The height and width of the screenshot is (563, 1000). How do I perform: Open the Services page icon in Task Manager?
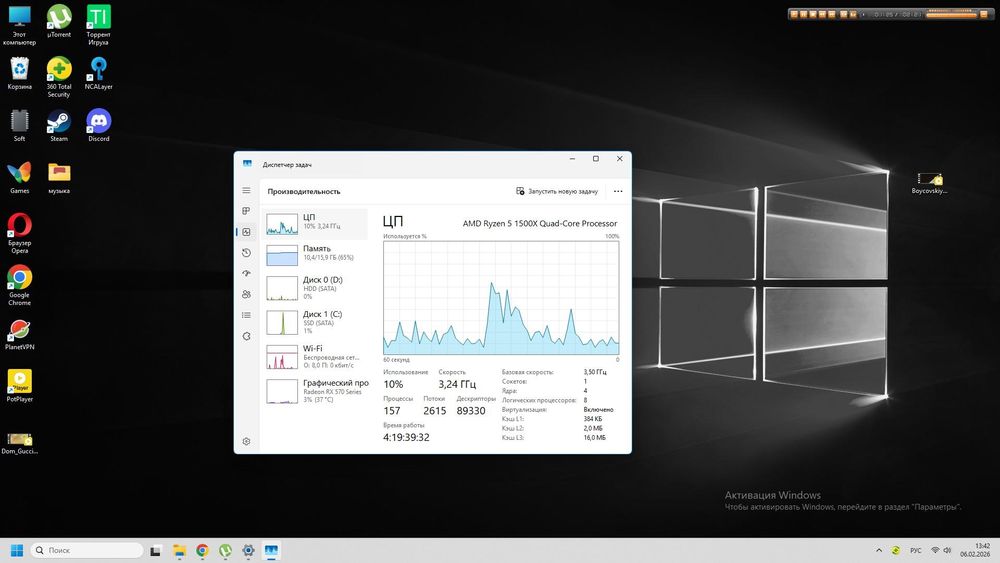(246, 336)
